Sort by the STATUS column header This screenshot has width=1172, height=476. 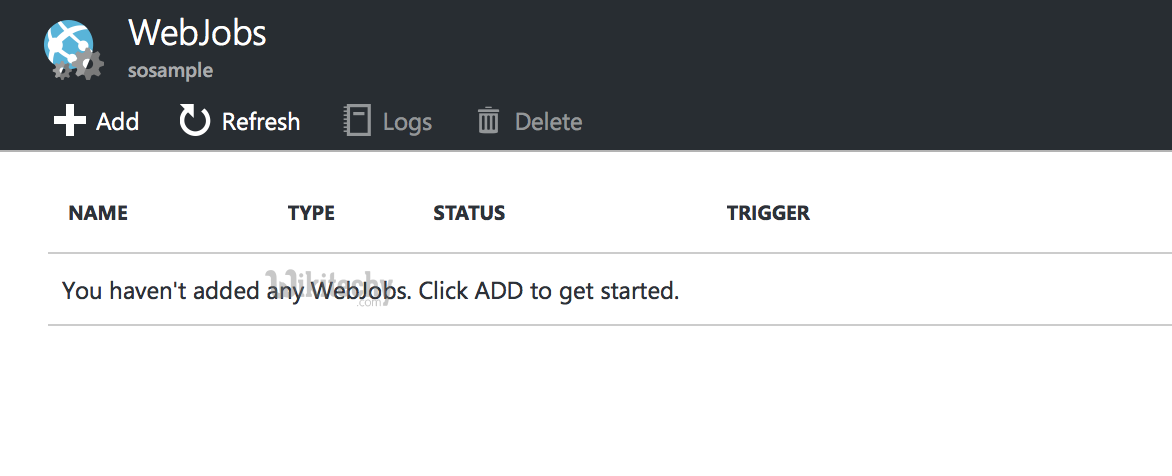click(x=469, y=213)
